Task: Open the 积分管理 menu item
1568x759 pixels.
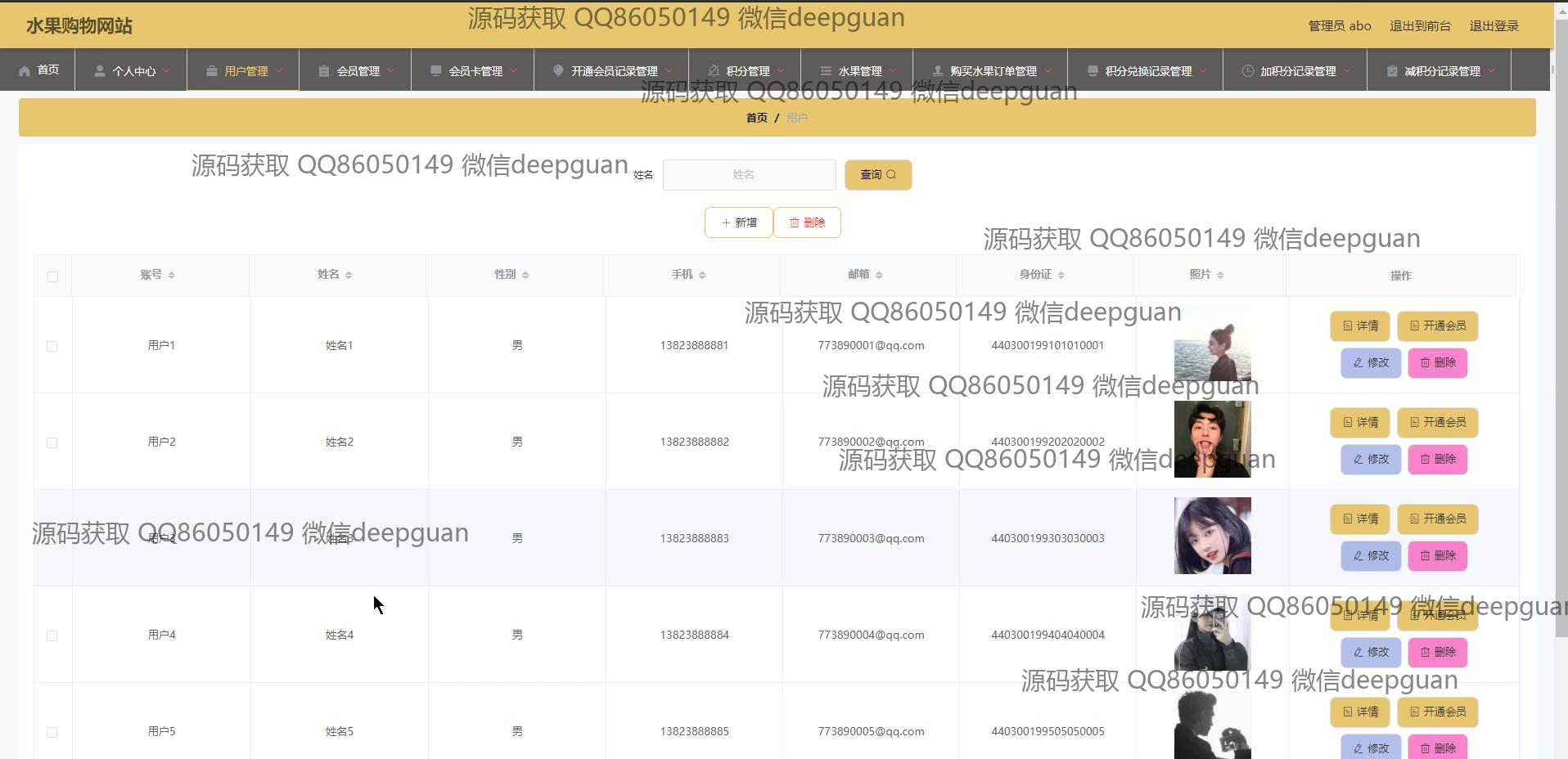Action: [747, 71]
